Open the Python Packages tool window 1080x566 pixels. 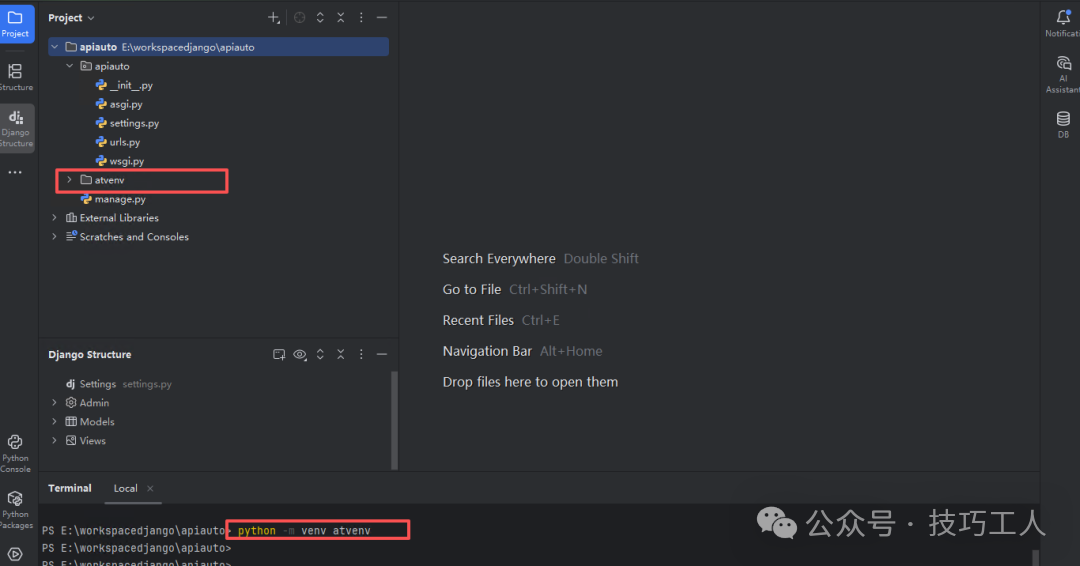[x=15, y=510]
